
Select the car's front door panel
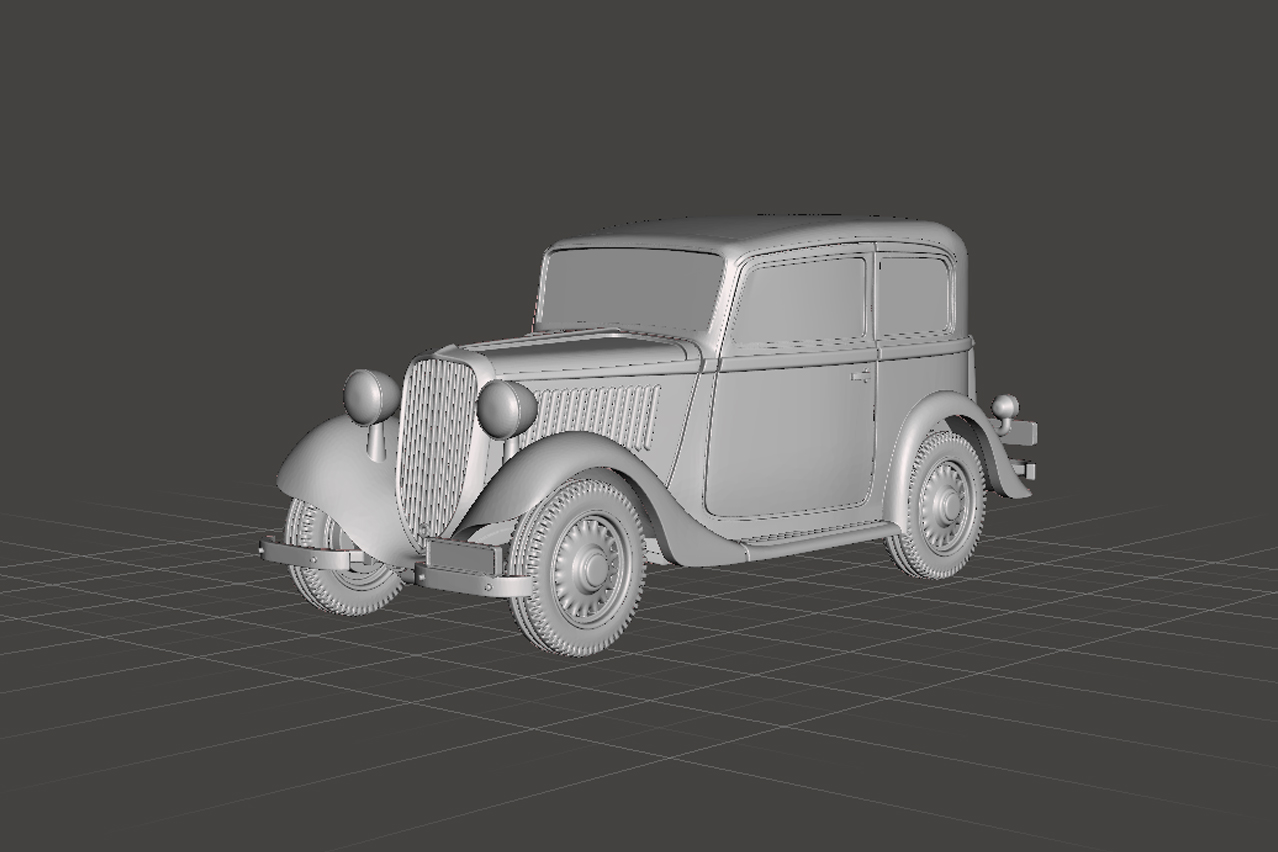tap(790, 440)
